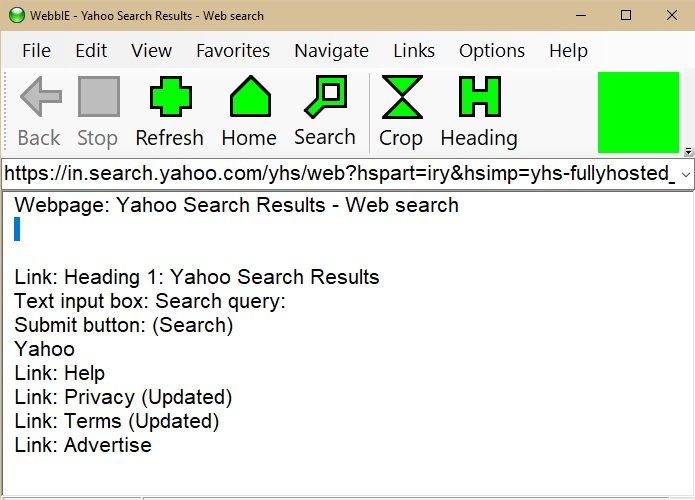Open Search with the magnifier icon
This screenshot has width=695, height=500.
[326, 97]
